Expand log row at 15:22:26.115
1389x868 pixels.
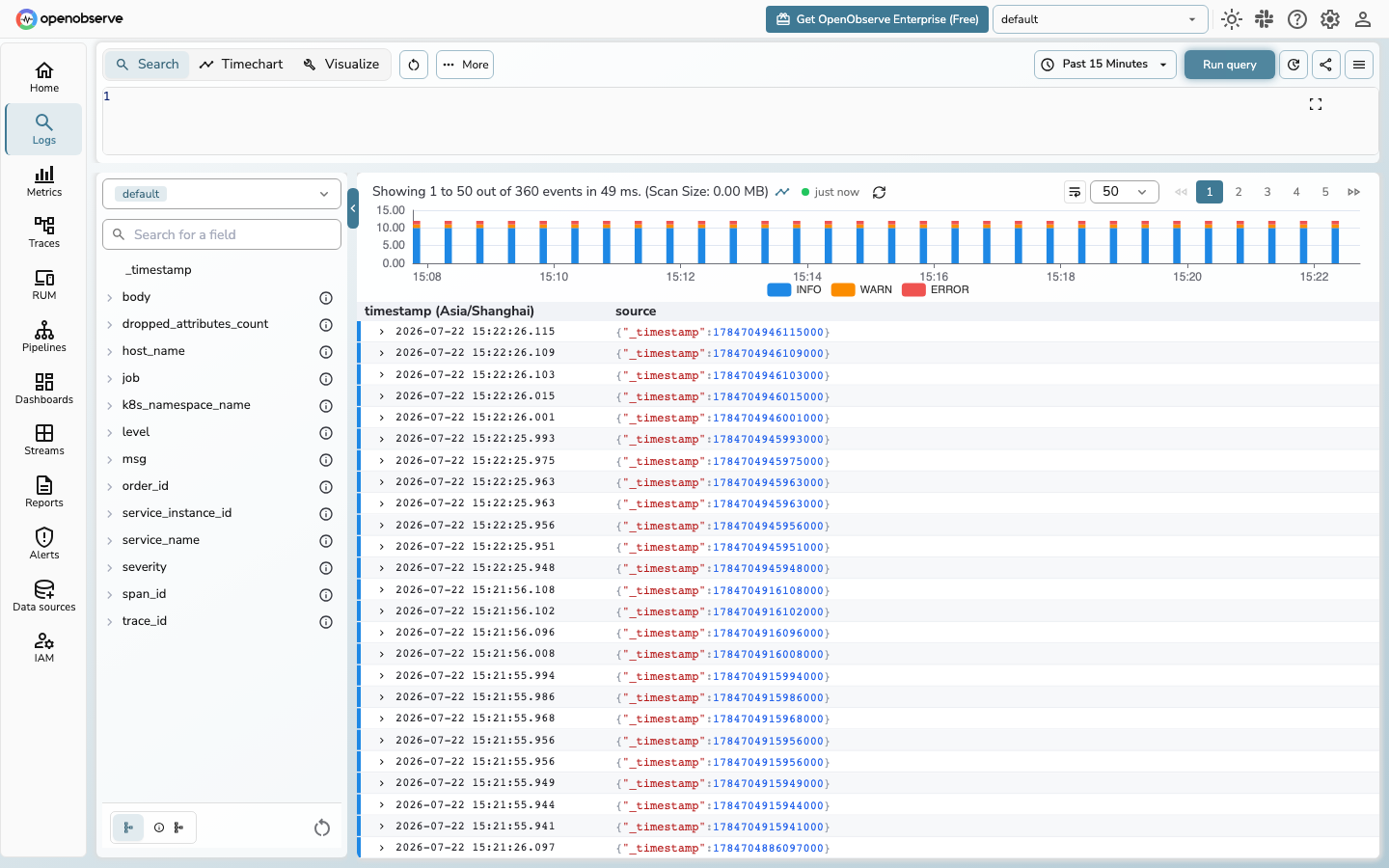point(382,332)
